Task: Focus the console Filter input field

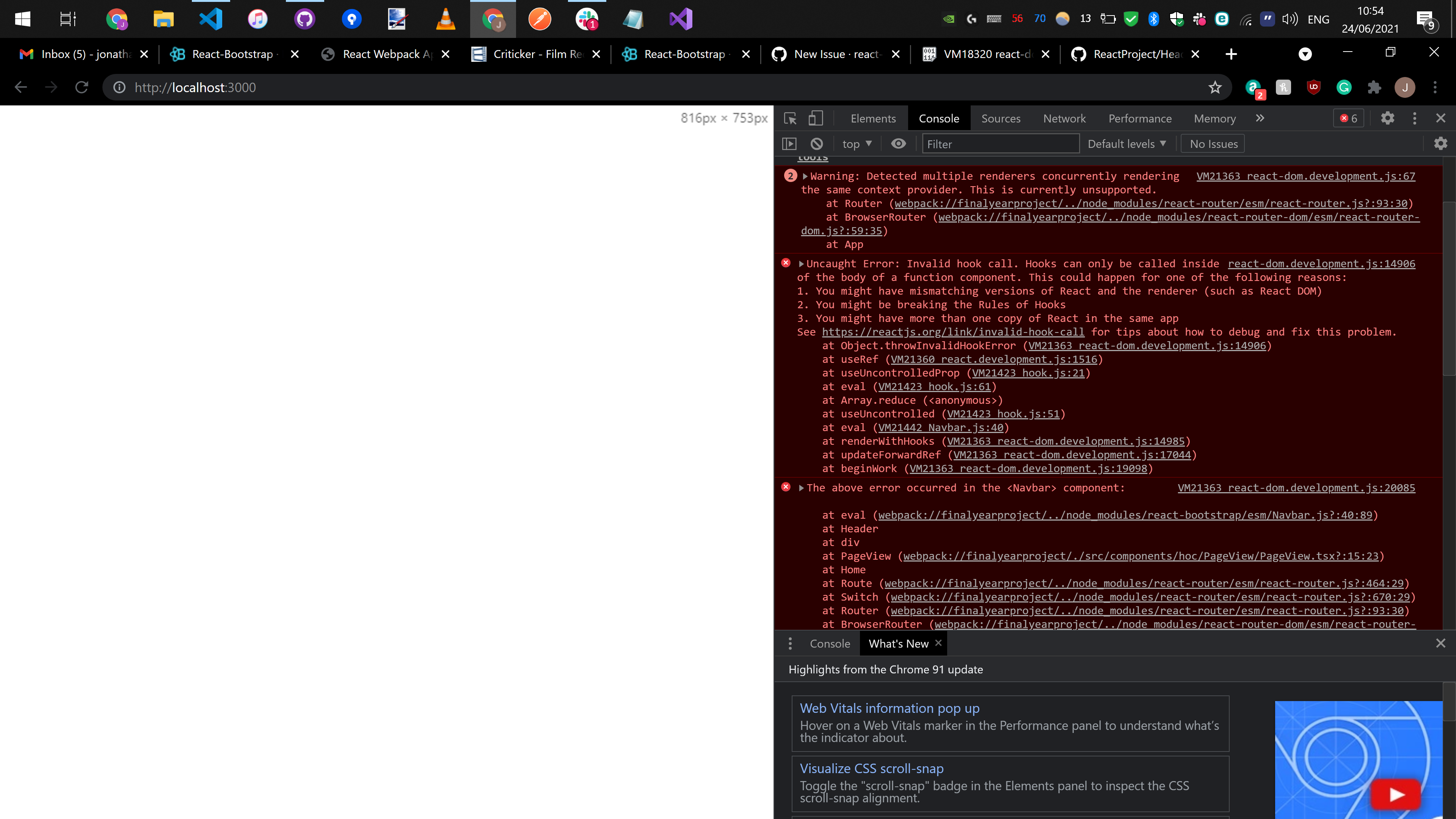Action: coord(1001,144)
